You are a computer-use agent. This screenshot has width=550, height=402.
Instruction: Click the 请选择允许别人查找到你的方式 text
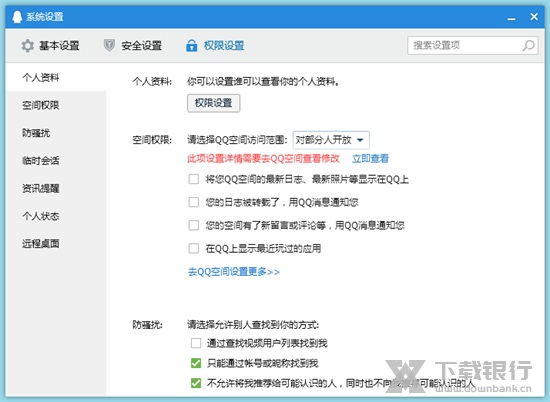(x=253, y=325)
